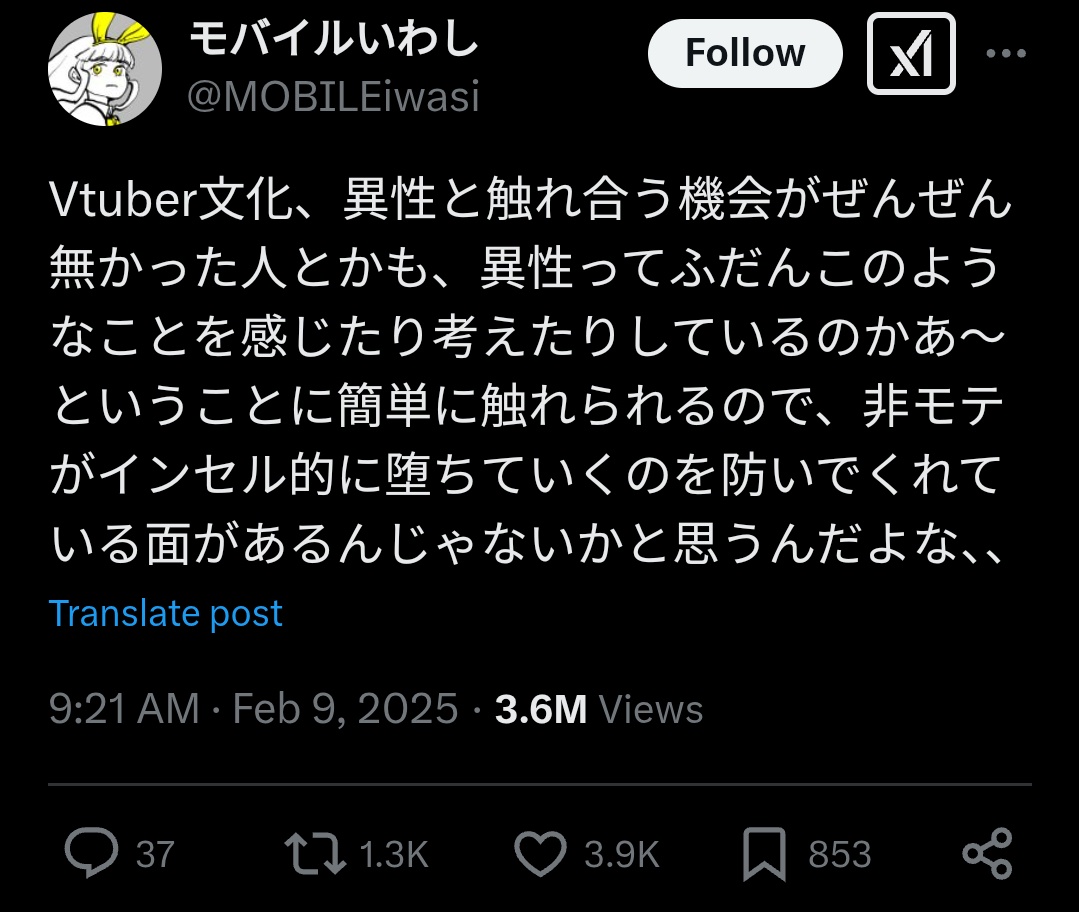Open the Grok explain icon

pyautogui.click(x=910, y=53)
